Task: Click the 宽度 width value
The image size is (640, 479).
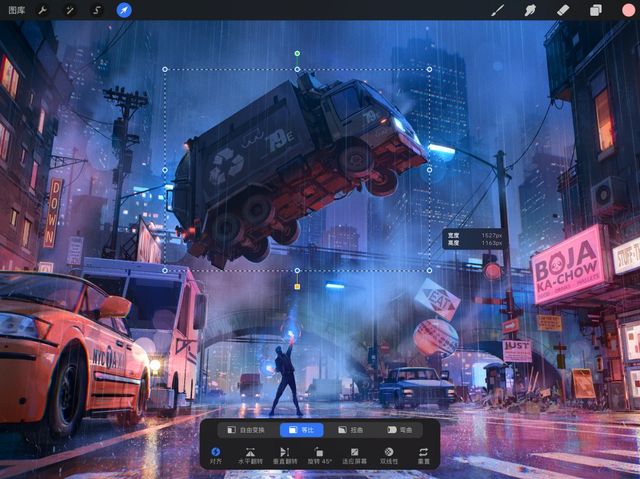Action: point(491,235)
